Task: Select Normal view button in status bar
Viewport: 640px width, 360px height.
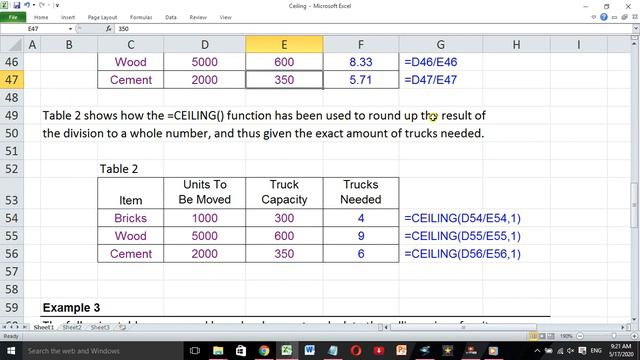Action: (533, 336)
